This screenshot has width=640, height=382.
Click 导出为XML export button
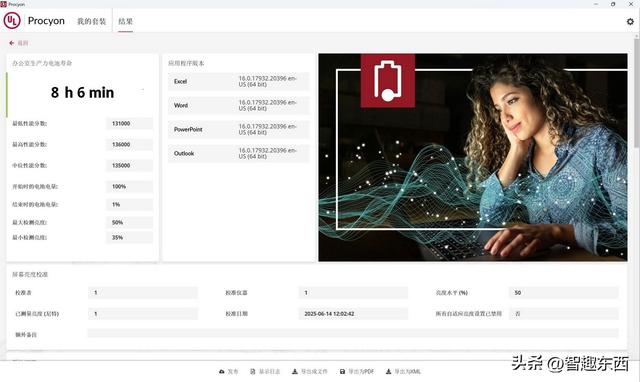403,371
